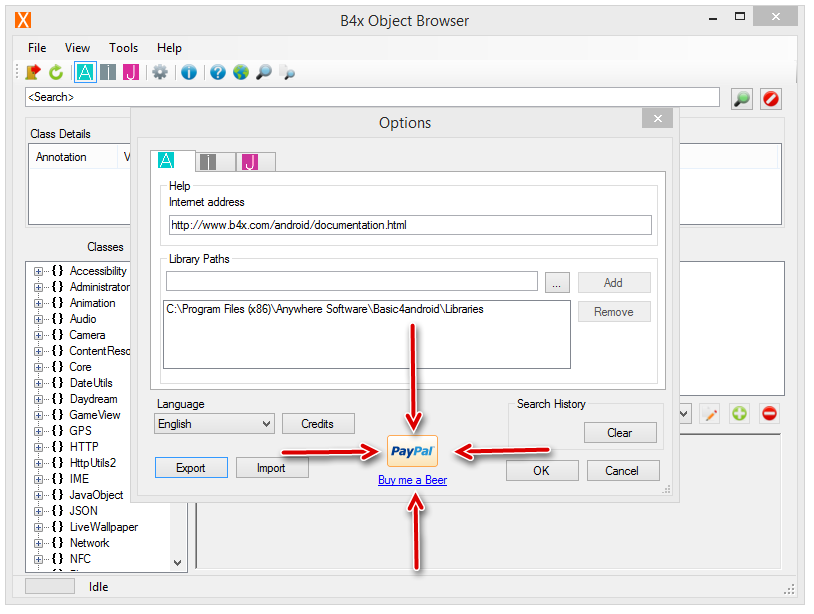The image size is (814, 614).
Task: Click the document search toolbar icon
Action: coord(287,72)
